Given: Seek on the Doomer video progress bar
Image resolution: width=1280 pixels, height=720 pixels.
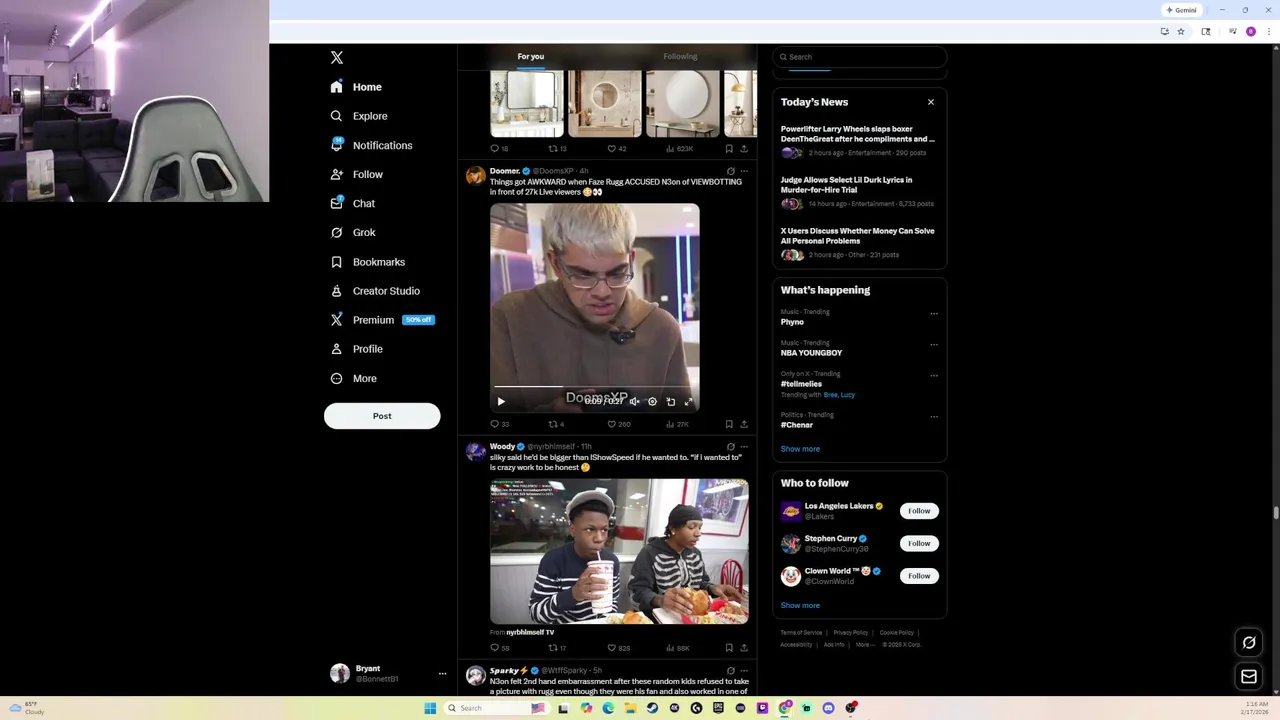Looking at the screenshot, I should click(x=595, y=386).
